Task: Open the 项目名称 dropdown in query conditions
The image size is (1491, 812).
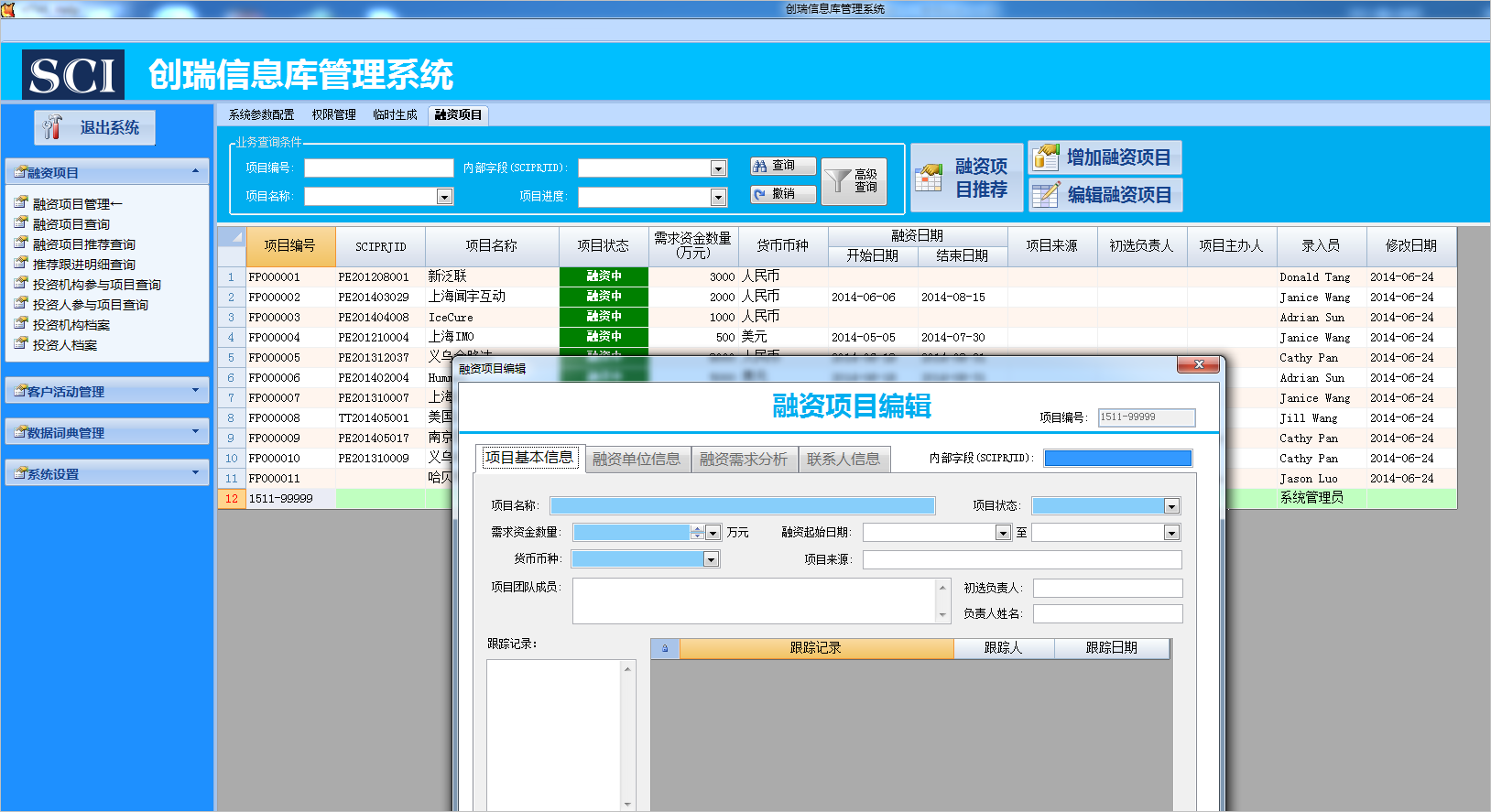Action: tap(444, 197)
